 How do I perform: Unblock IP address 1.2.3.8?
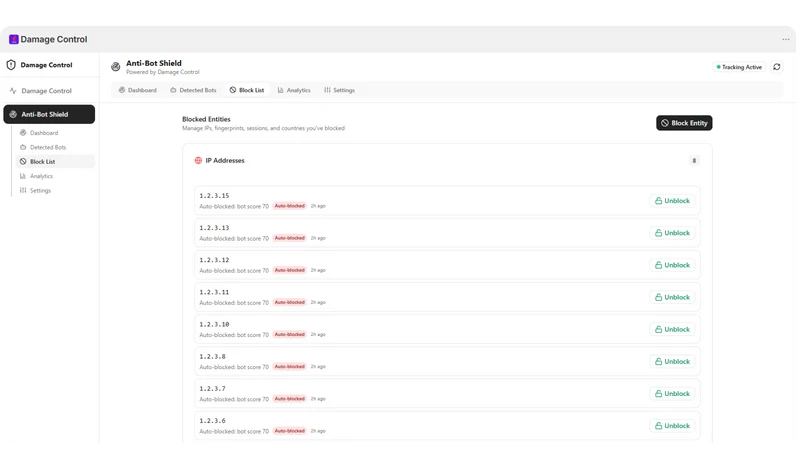coord(672,361)
